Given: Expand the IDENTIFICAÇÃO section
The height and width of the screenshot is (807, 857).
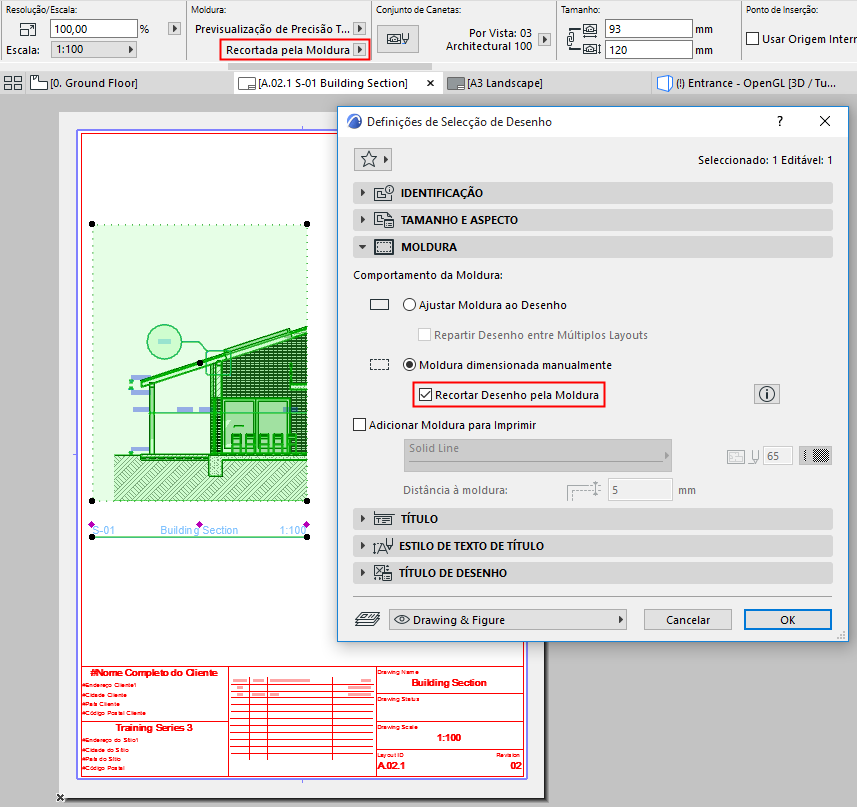Looking at the screenshot, I should [593, 193].
